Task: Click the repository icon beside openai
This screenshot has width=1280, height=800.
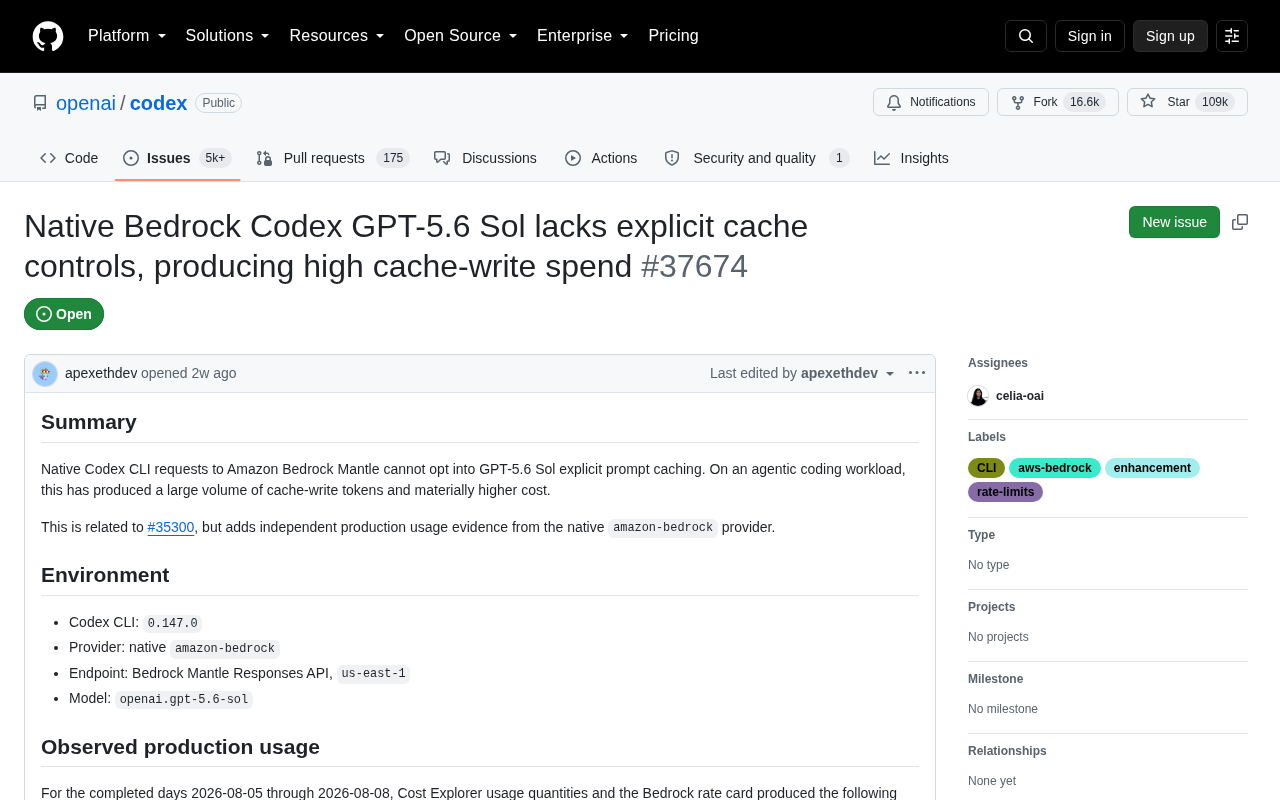Action: pos(40,103)
